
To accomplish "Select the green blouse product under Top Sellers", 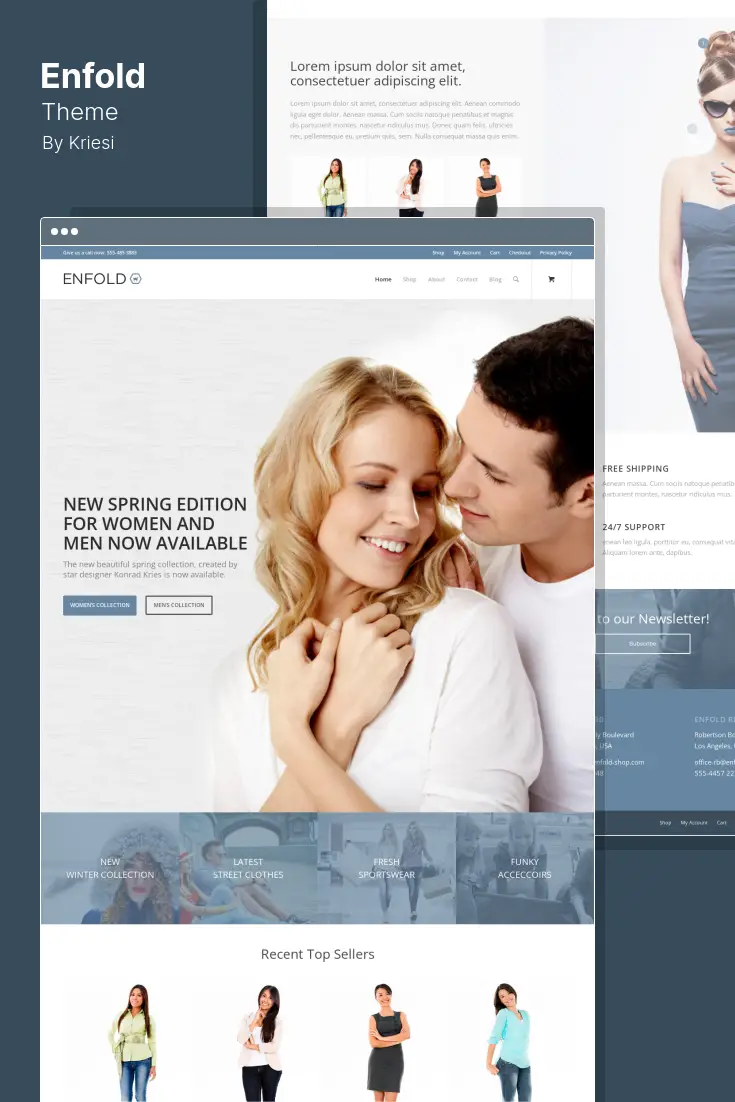I will [133, 1042].
